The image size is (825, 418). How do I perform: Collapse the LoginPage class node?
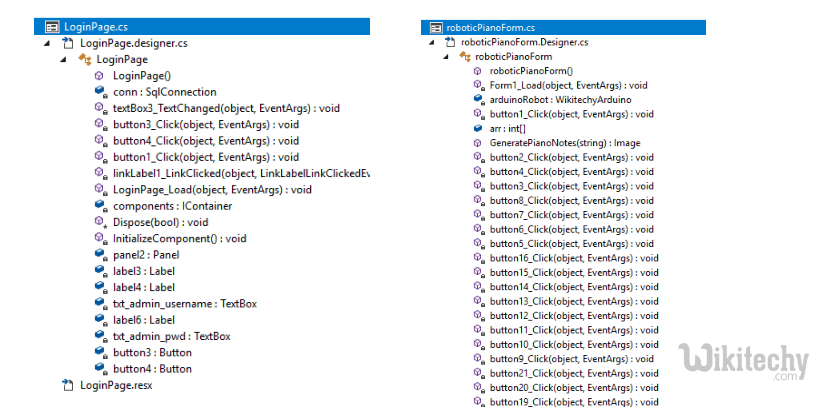pyautogui.click(x=63, y=59)
